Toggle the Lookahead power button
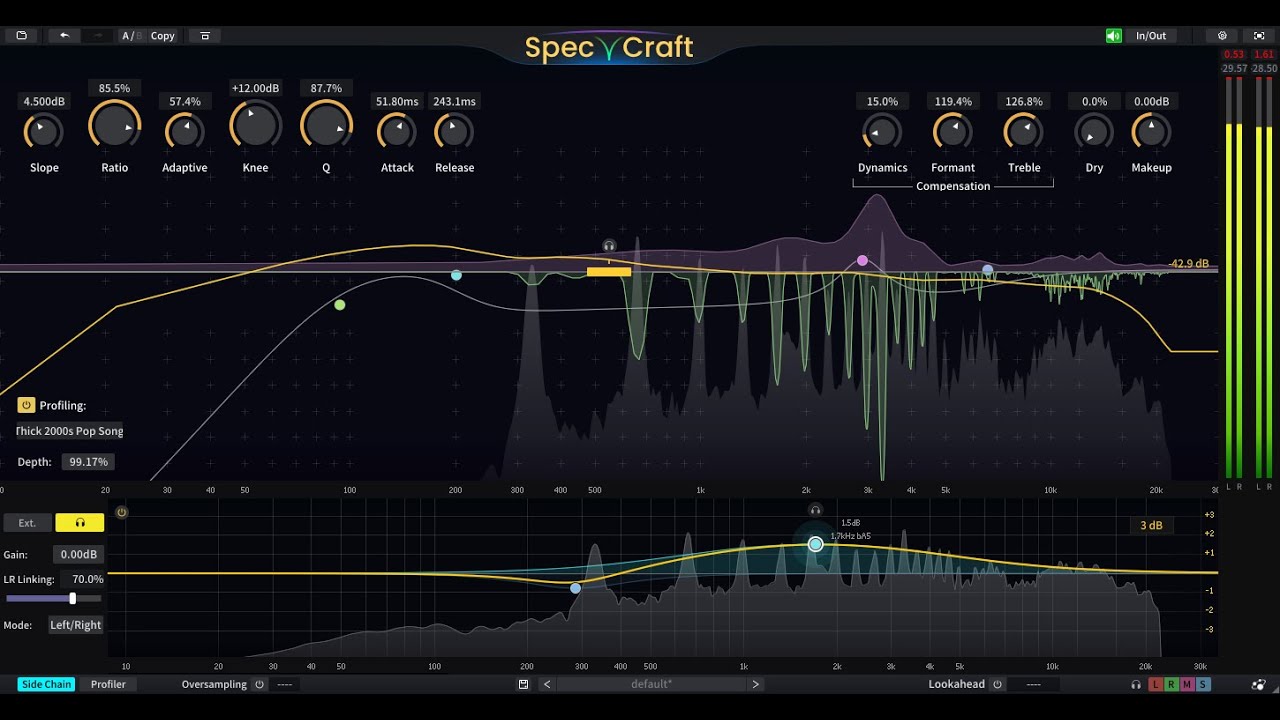This screenshot has width=1280, height=720. [x=997, y=684]
